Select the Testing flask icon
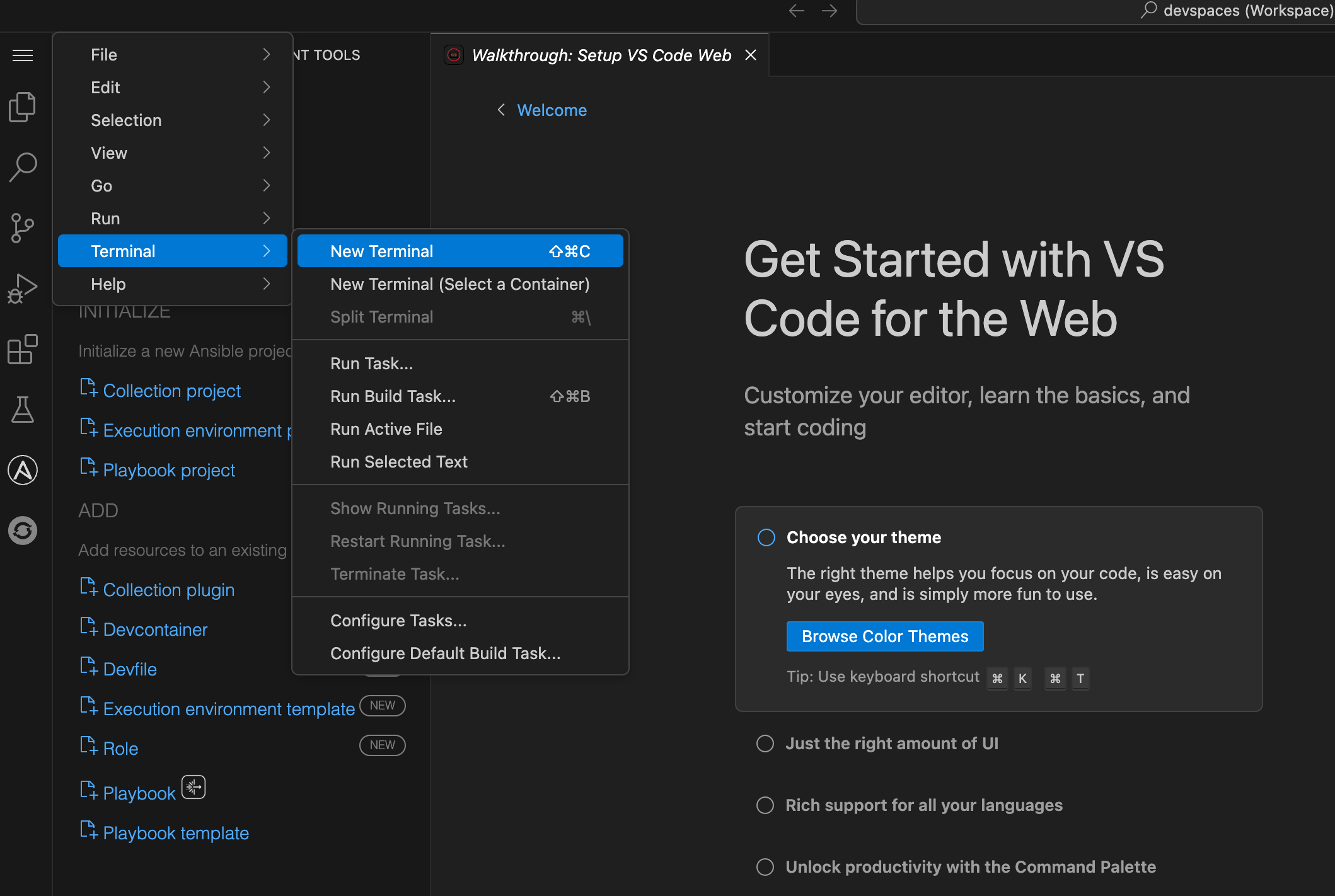The width and height of the screenshot is (1335, 896). tap(23, 409)
